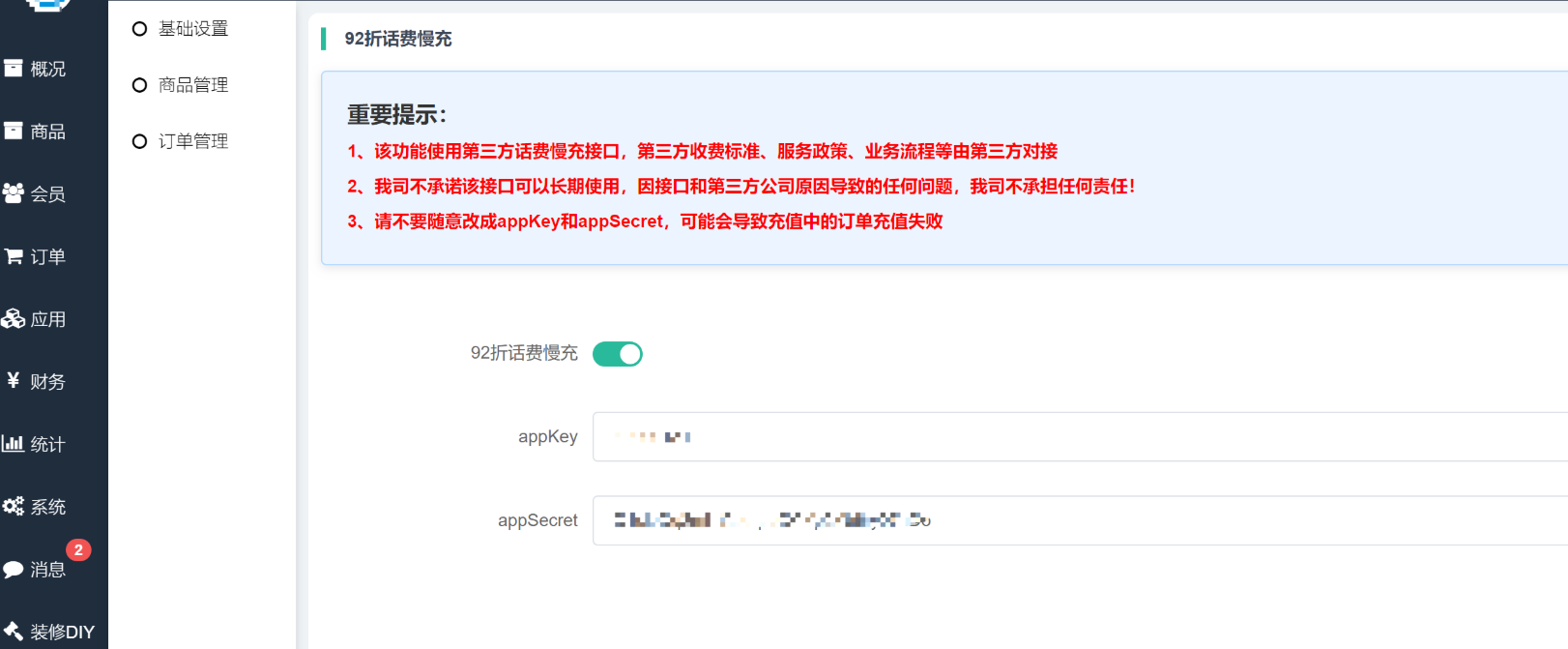This screenshot has width=1568, height=649.
Task: Open the 订单管理 submenu item
Action: point(193,141)
